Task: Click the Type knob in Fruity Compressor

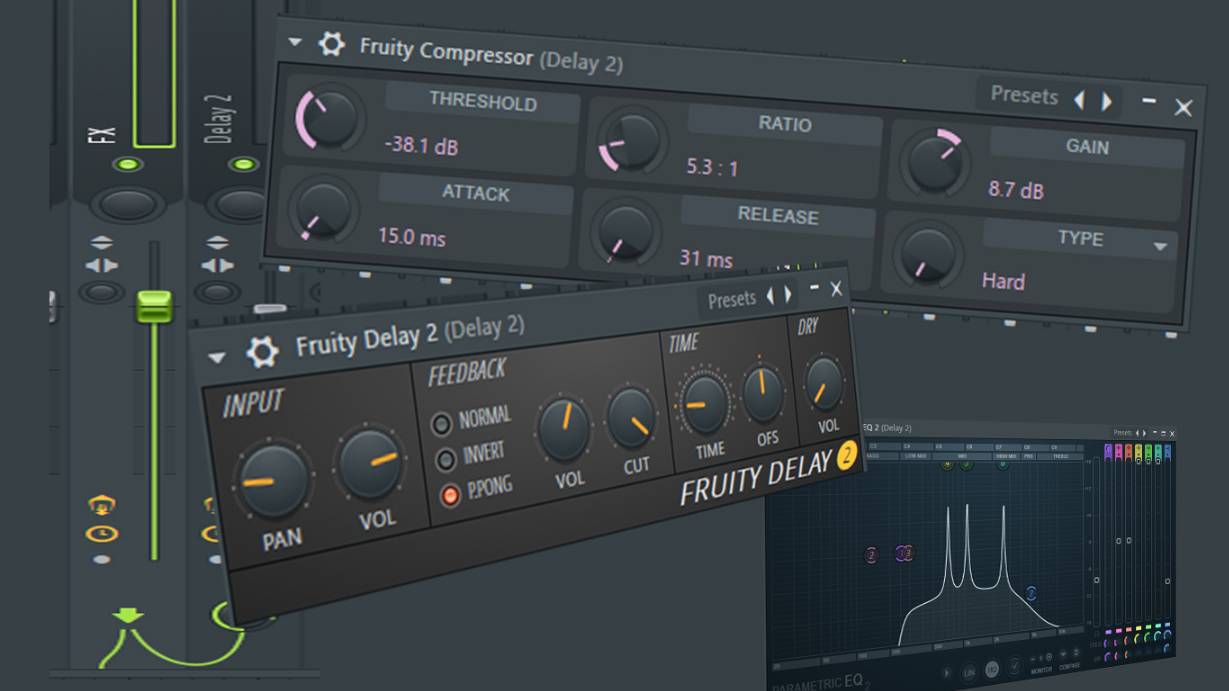Action: (x=928, y=253)
